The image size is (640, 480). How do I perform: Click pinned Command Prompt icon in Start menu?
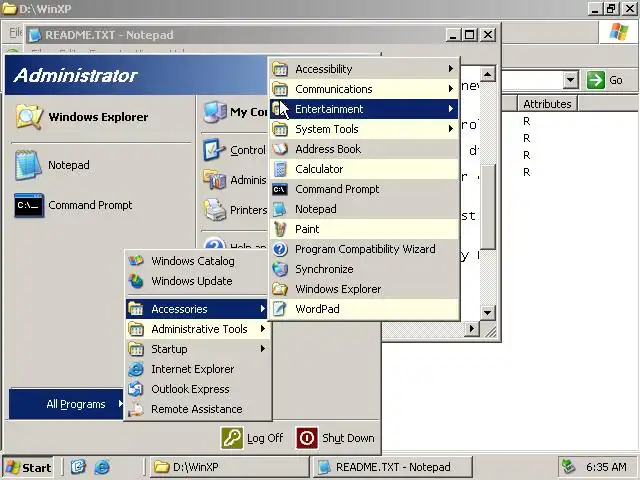[x=29, y=205]
